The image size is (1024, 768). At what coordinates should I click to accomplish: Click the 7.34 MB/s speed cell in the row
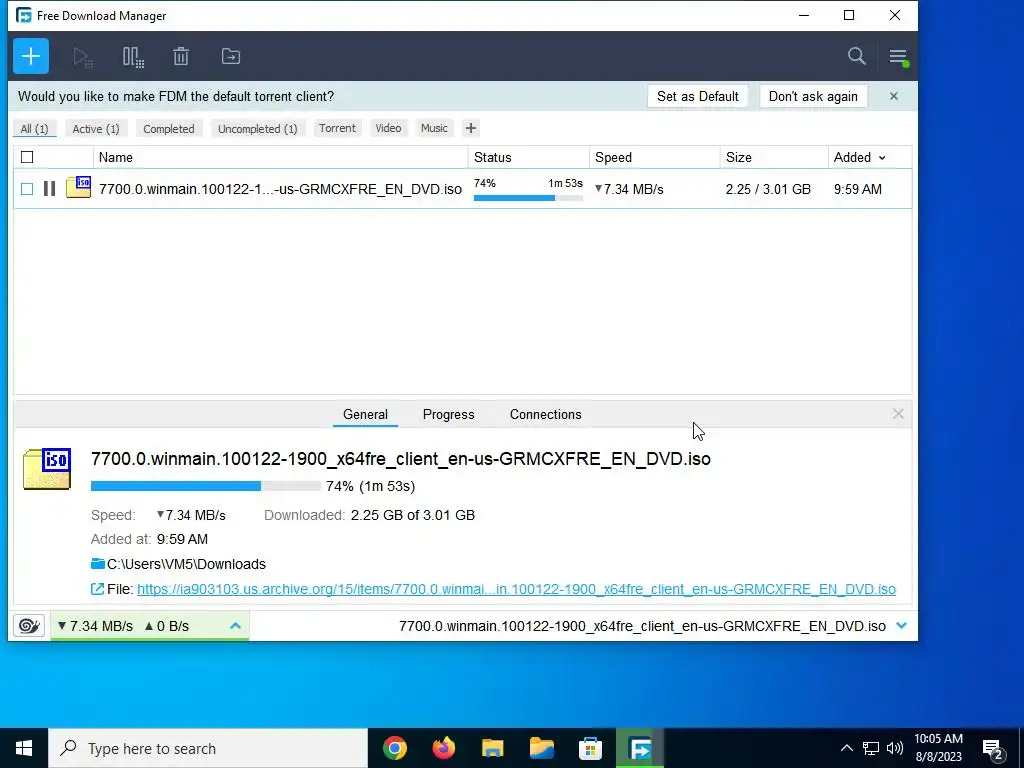pyautogui.click(x=629, y=189)
